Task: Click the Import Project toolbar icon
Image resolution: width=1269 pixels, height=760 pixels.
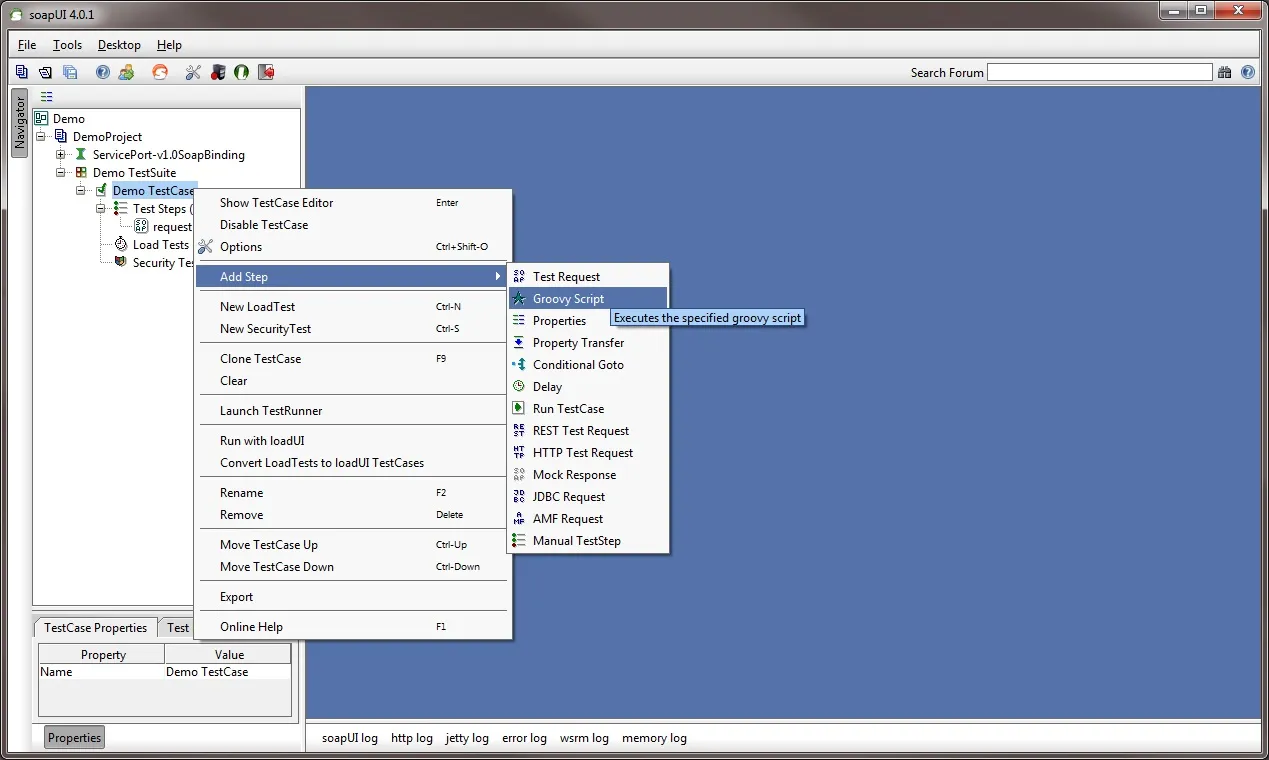Action: tap(46, 72)
